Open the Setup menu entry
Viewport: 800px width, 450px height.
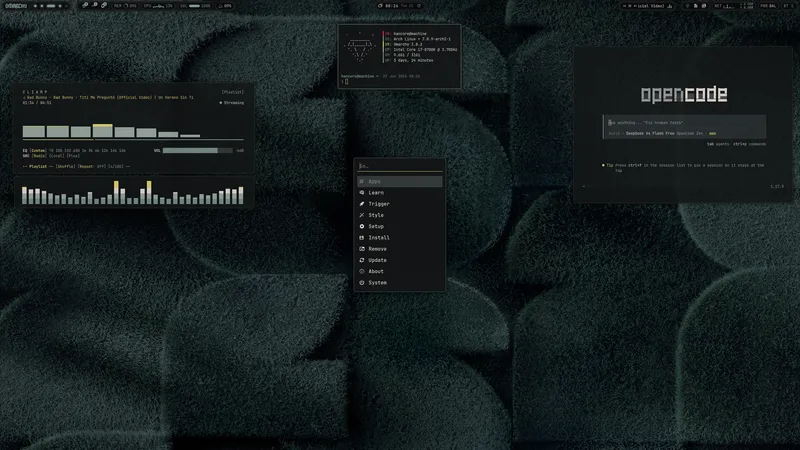399,226
